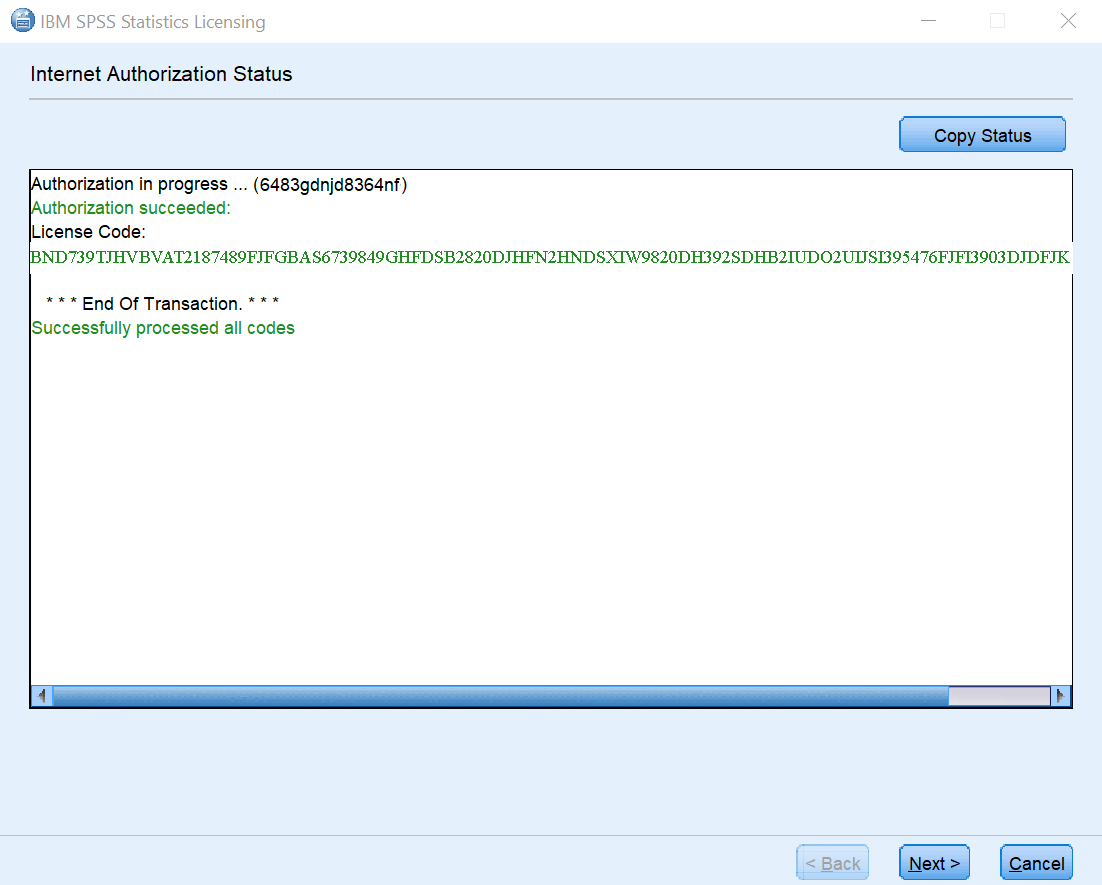Click the Successfully processed all codes text
Viewport: 1102px width, 885px height.
coord(163,327)
